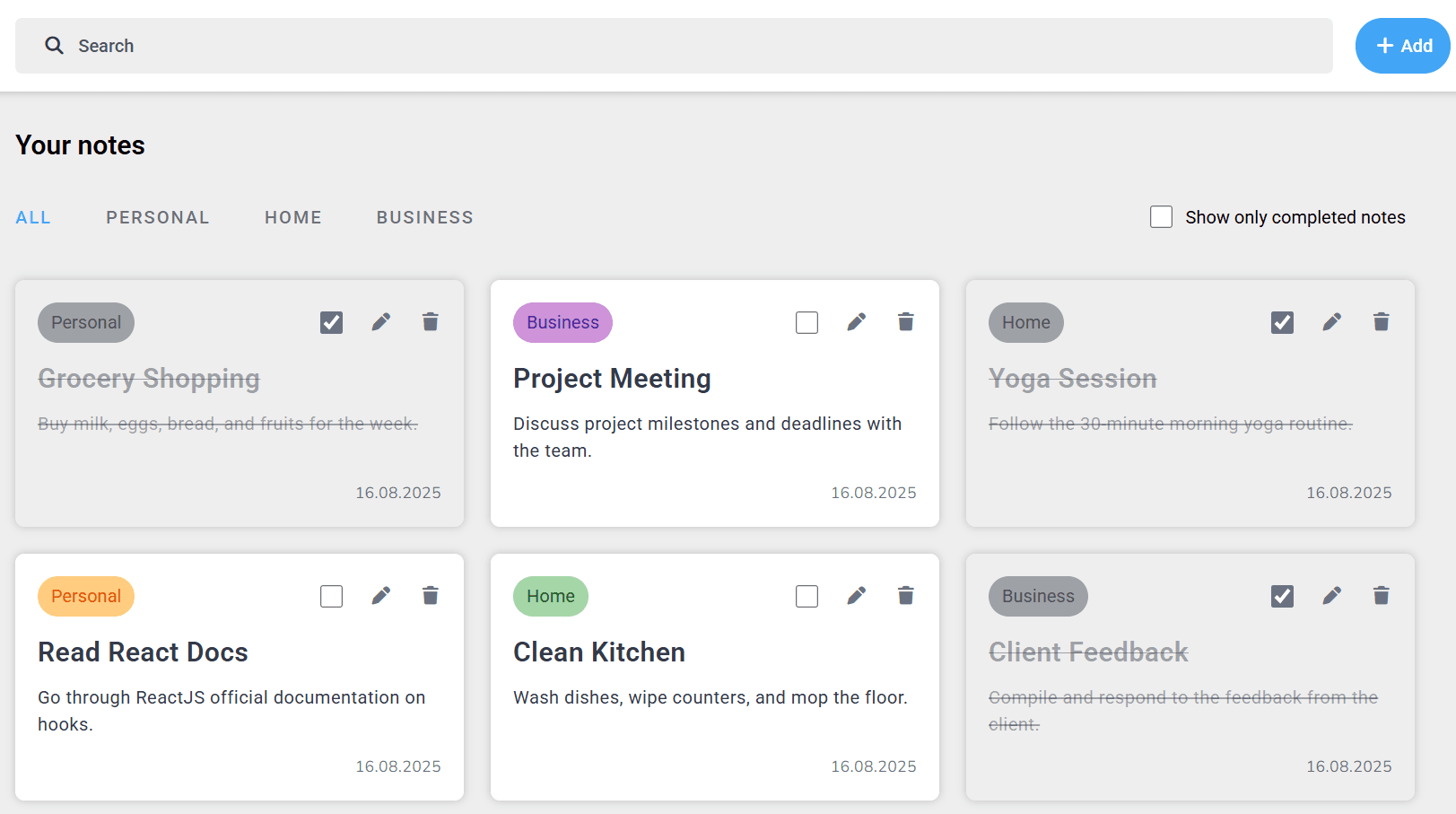Edit the Grocery Shopping note

click(x=381, y=322)
